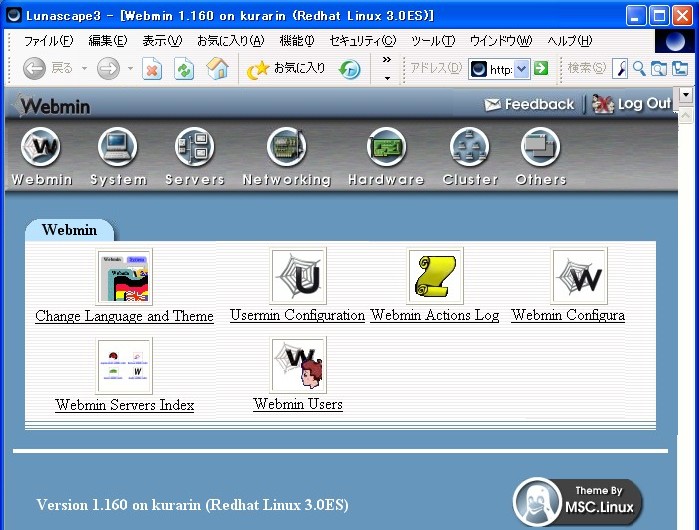The image size is (699, 530).
Task: Open the セキュリティ(C) menu
Action: point(362,41)
